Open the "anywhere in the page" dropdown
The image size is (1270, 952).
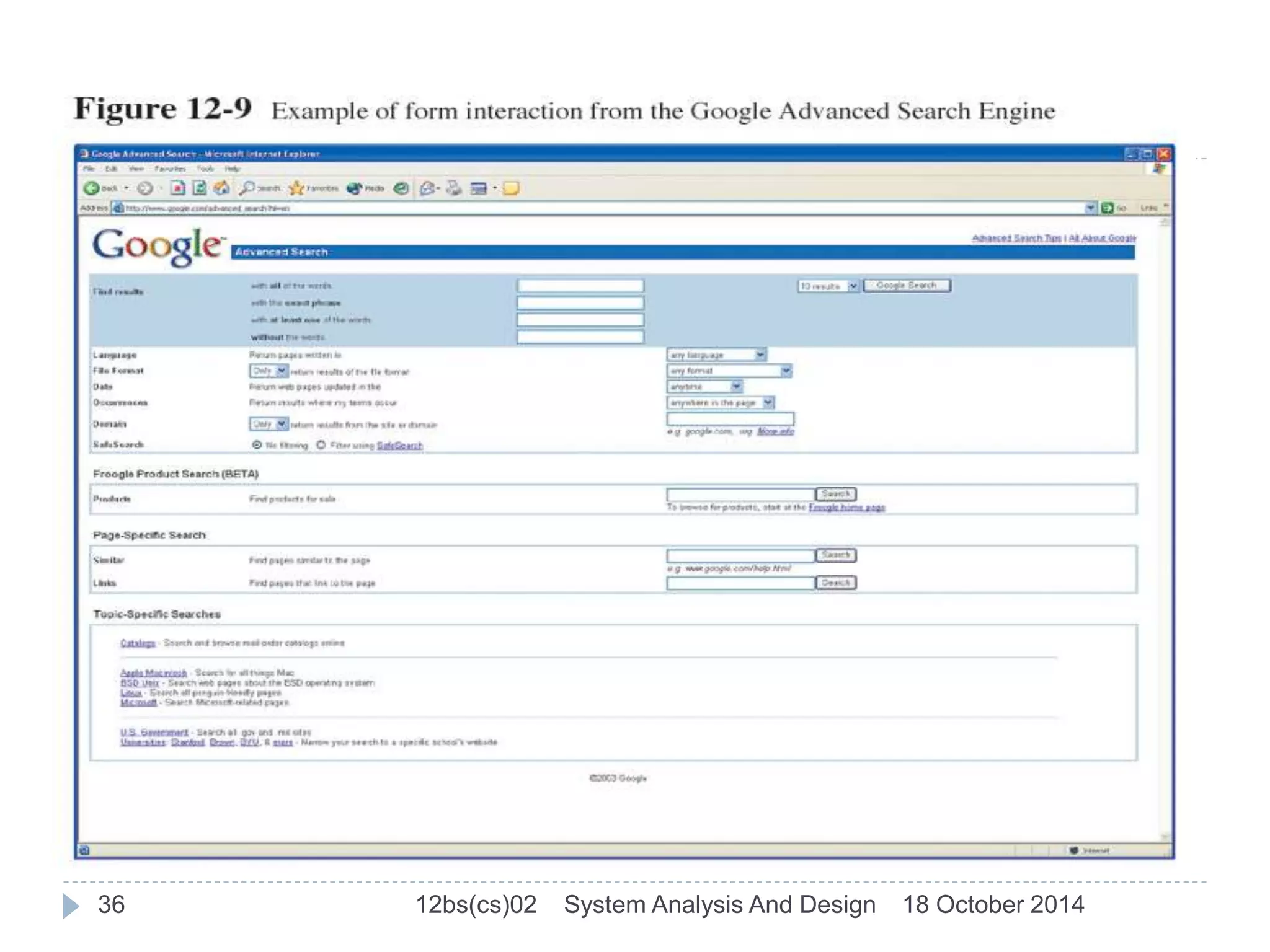721,403
